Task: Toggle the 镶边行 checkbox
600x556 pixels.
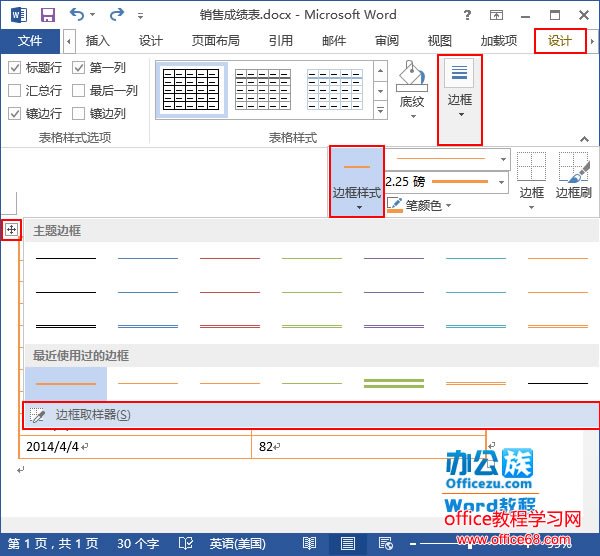Action: pos(15,113)
